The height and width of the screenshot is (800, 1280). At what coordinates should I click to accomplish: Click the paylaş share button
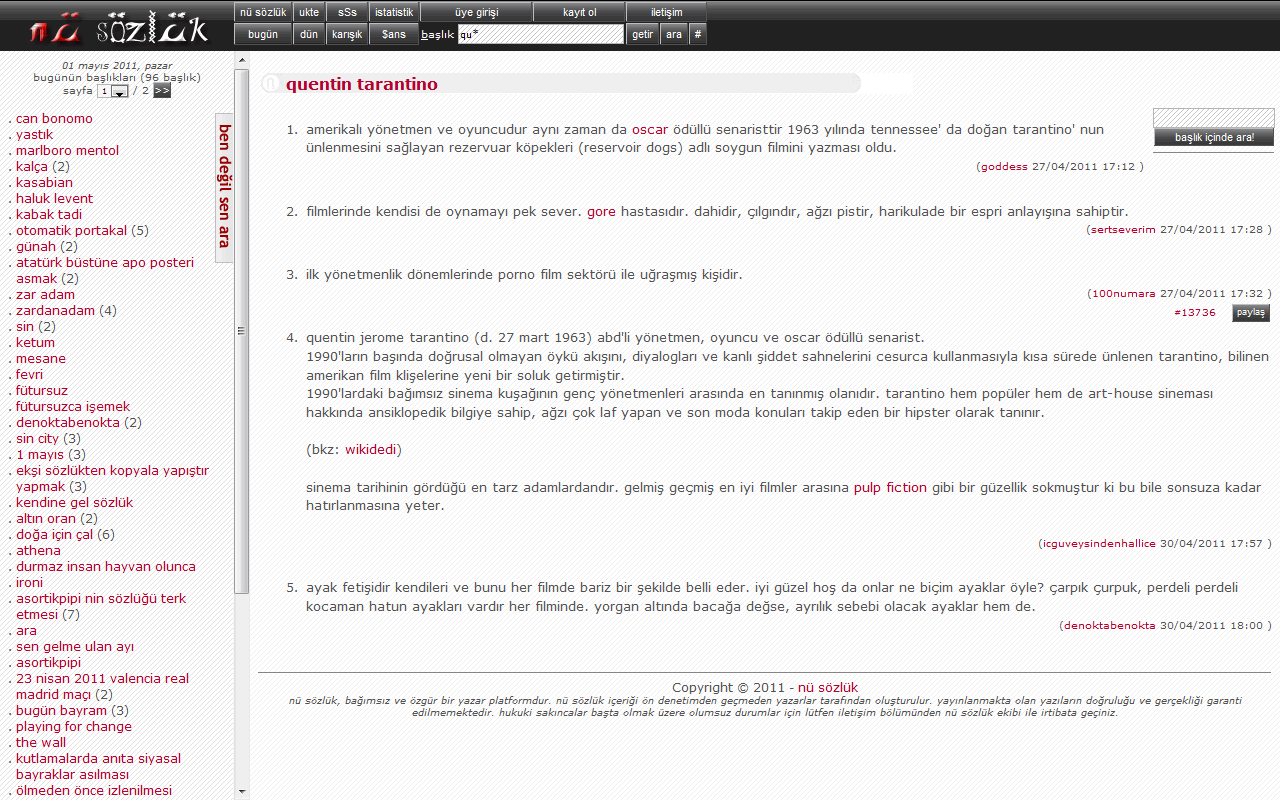(1250, 313)
